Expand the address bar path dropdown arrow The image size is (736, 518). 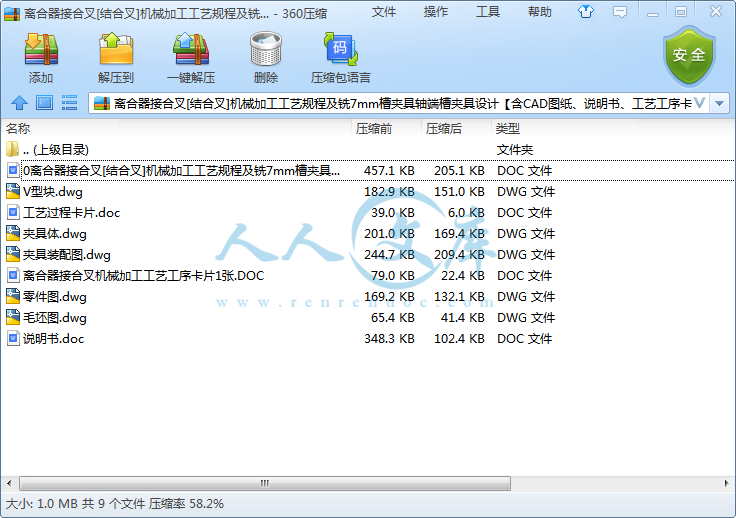point(720,103)
